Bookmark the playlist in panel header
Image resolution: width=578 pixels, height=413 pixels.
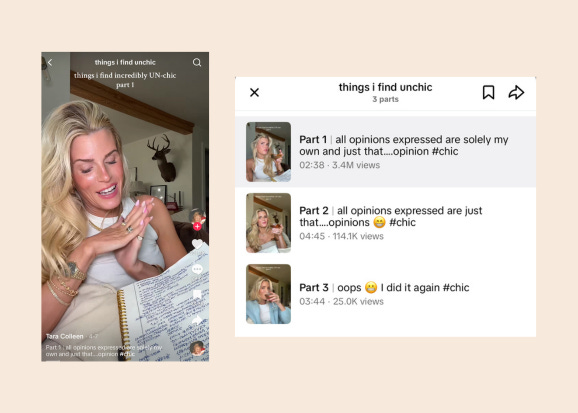(x=488, y=92)
